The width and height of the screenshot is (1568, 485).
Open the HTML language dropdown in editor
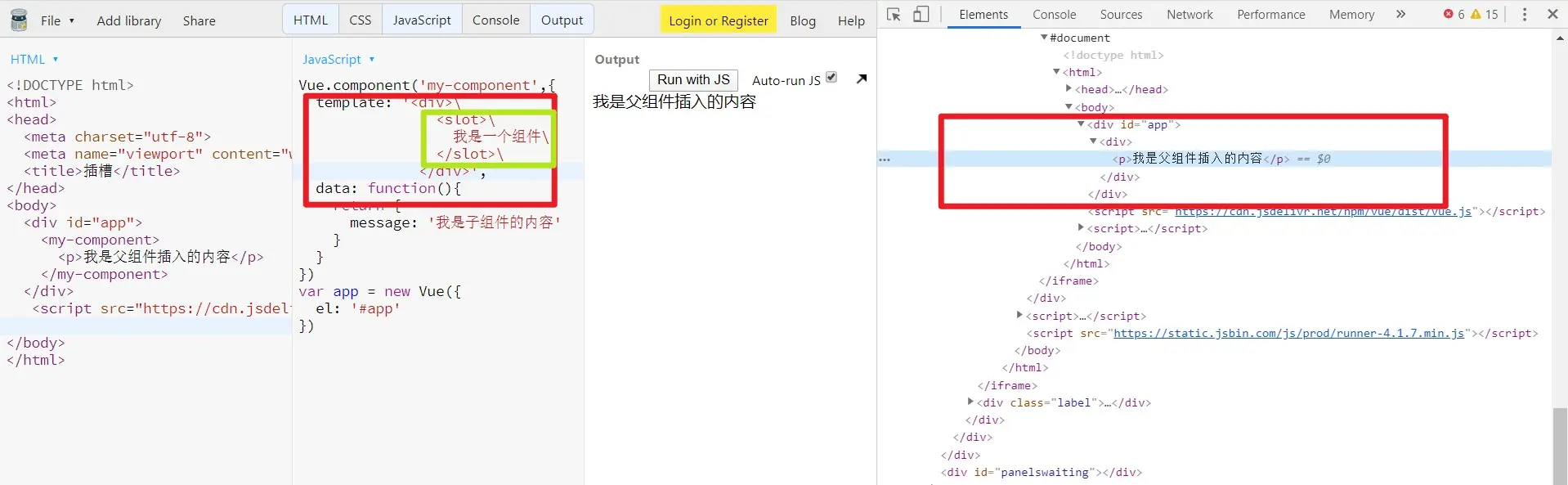coord(34,59)
